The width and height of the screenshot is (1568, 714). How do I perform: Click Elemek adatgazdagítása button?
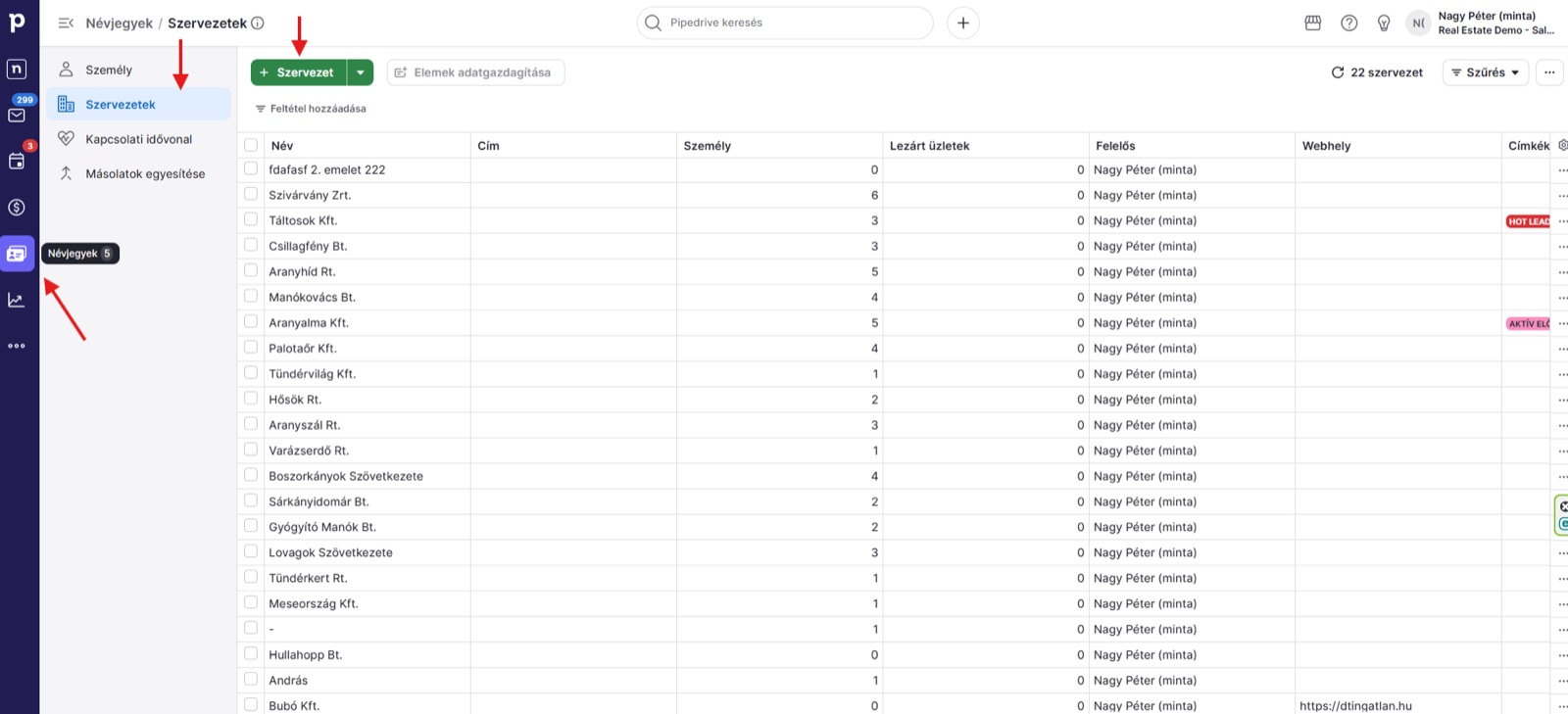(x=475, y=72)
